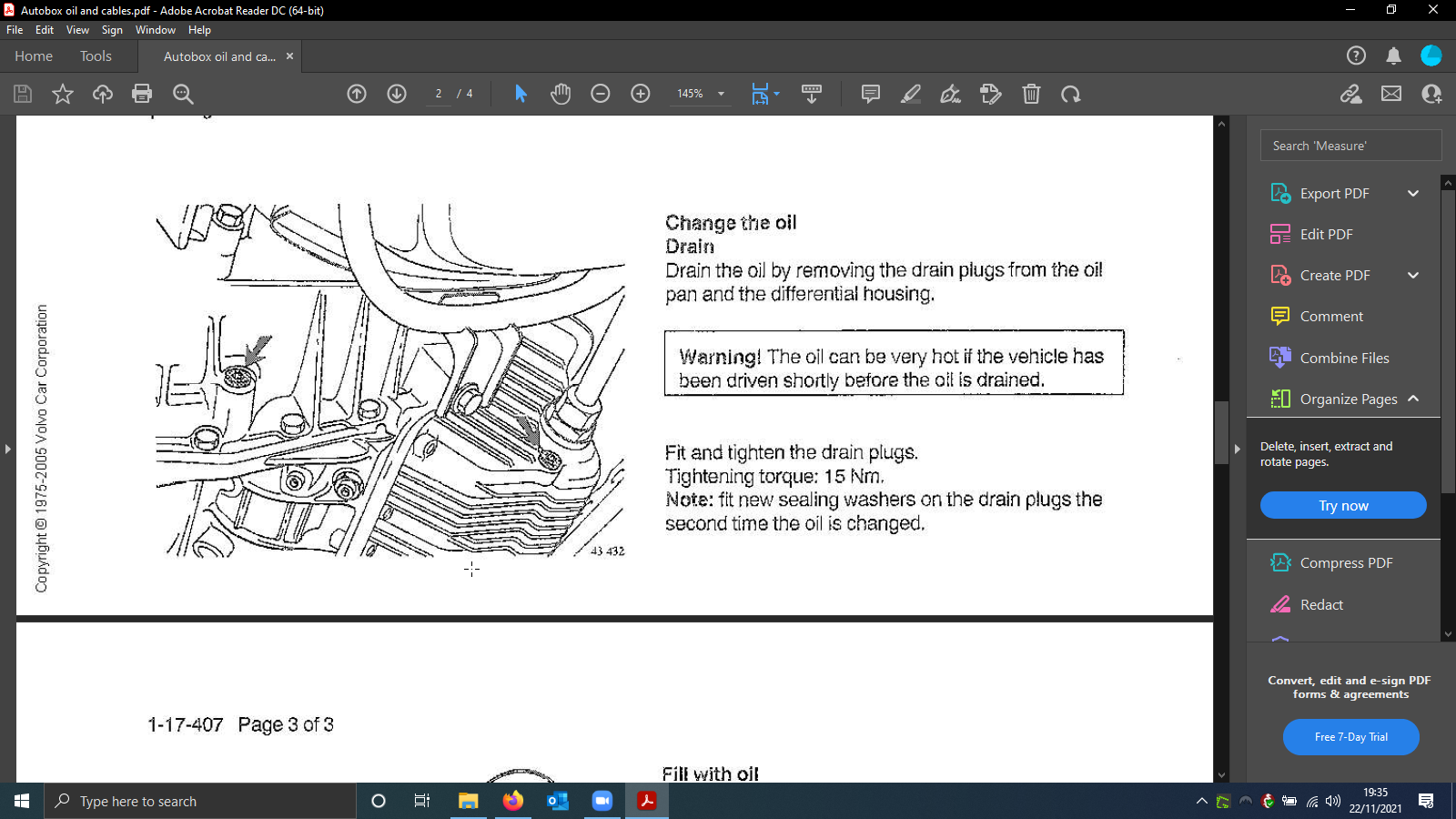
Task: Open the Sign menu
Action: point(112,30)
